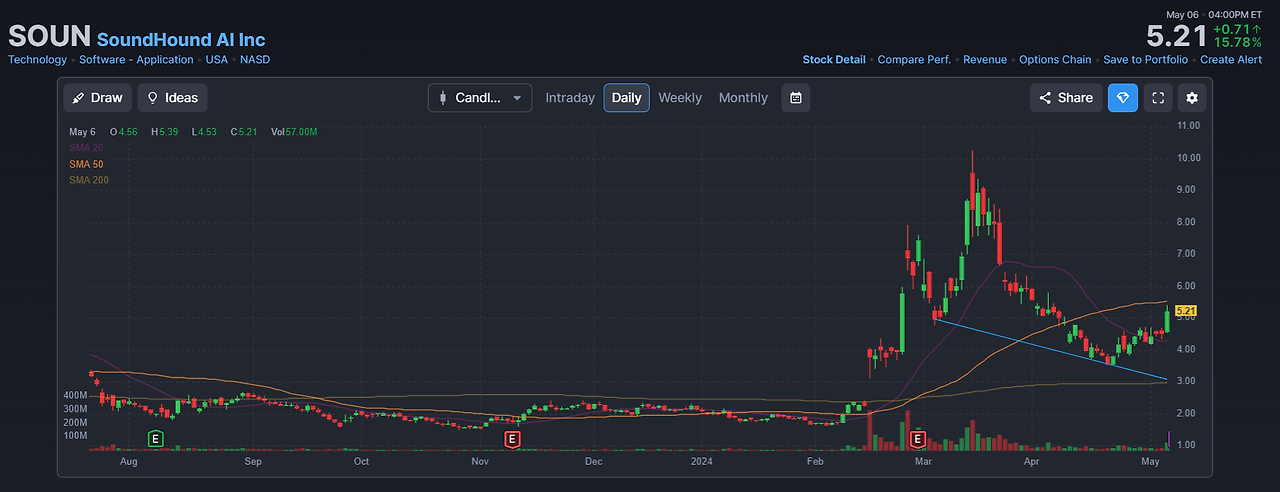Open the Options Chain link

pyautogui.click(x=1055, y=60)
